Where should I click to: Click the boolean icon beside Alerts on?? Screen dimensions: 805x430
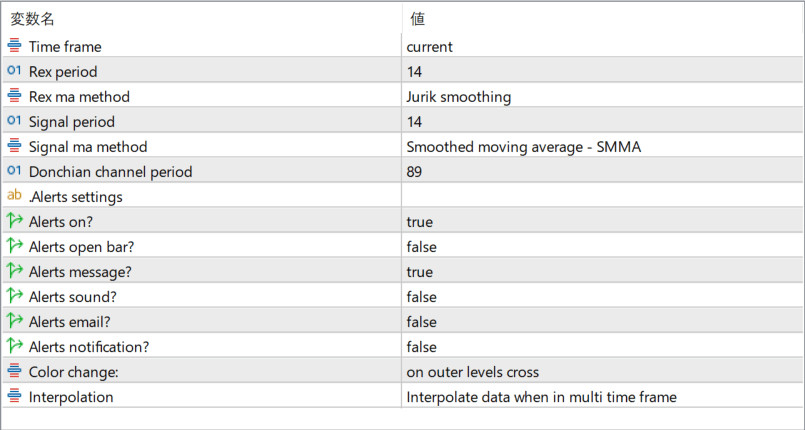(14, 221)
